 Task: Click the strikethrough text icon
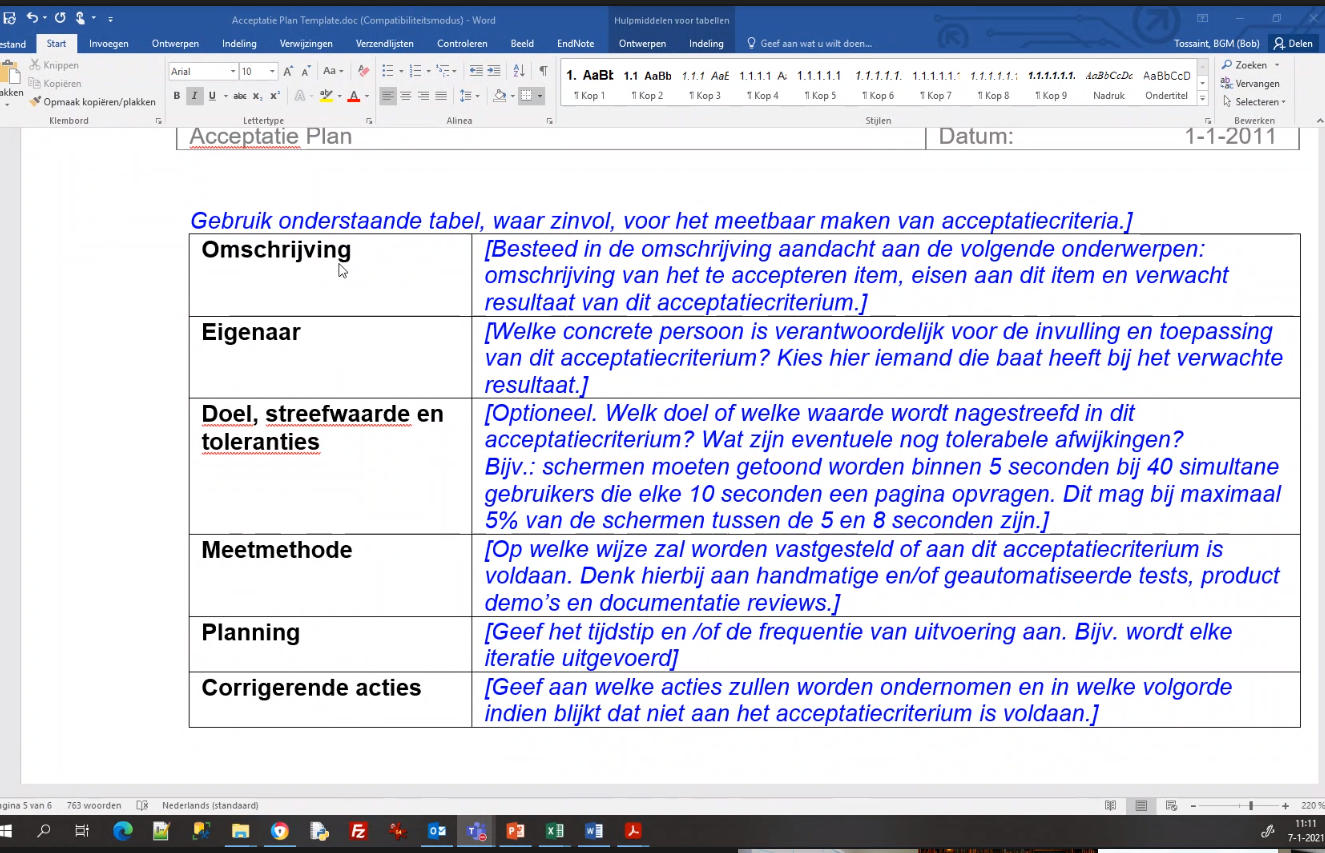[x=239, y=96]
